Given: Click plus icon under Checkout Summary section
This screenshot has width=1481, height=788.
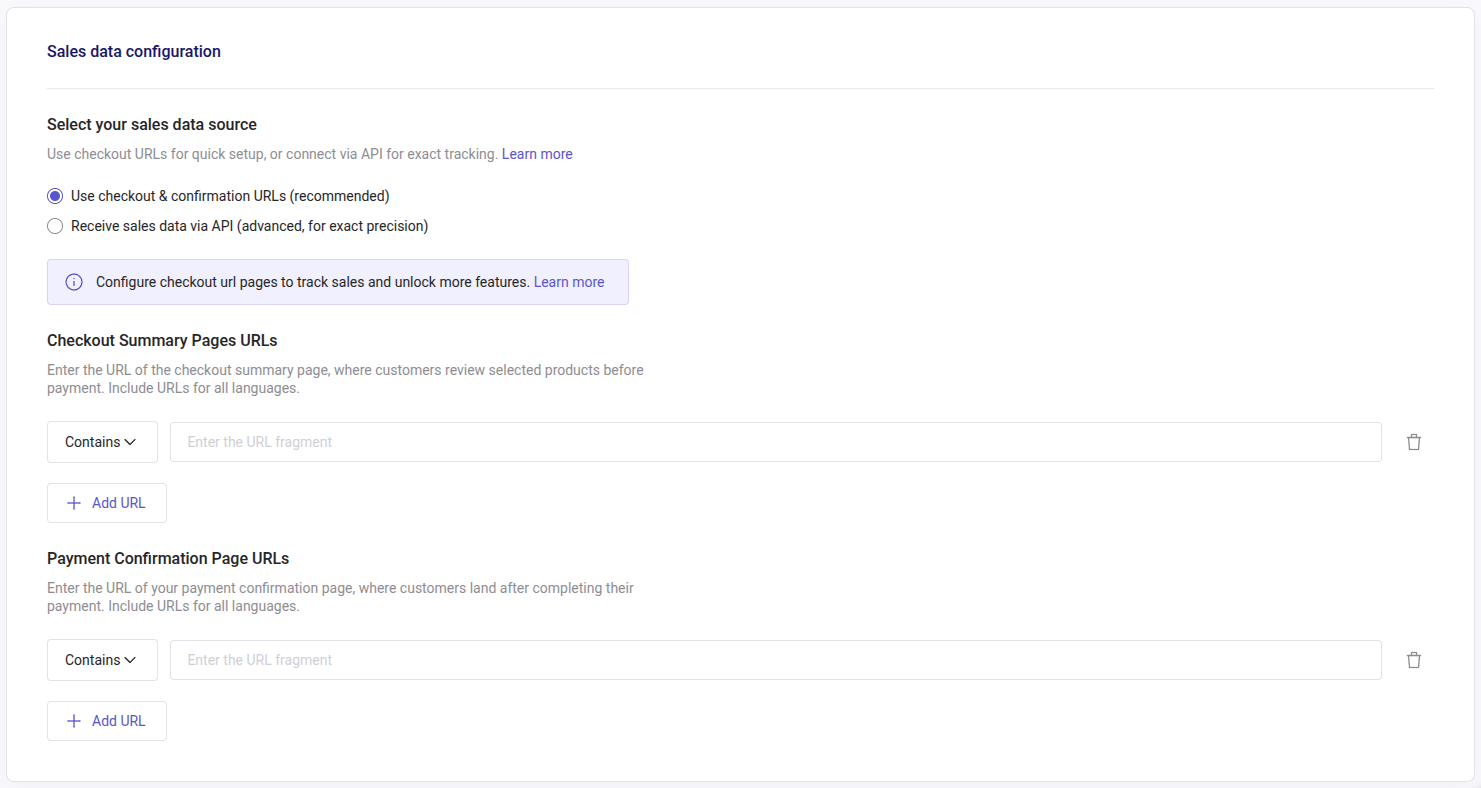Looking at the screenshot, I should pyautogui.click(x=74, y=503).
